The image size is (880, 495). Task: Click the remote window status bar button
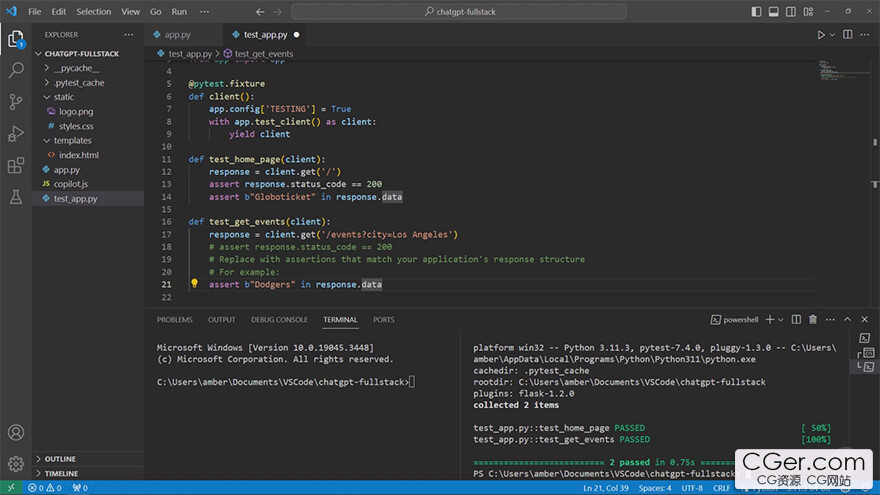click(11, 488)
